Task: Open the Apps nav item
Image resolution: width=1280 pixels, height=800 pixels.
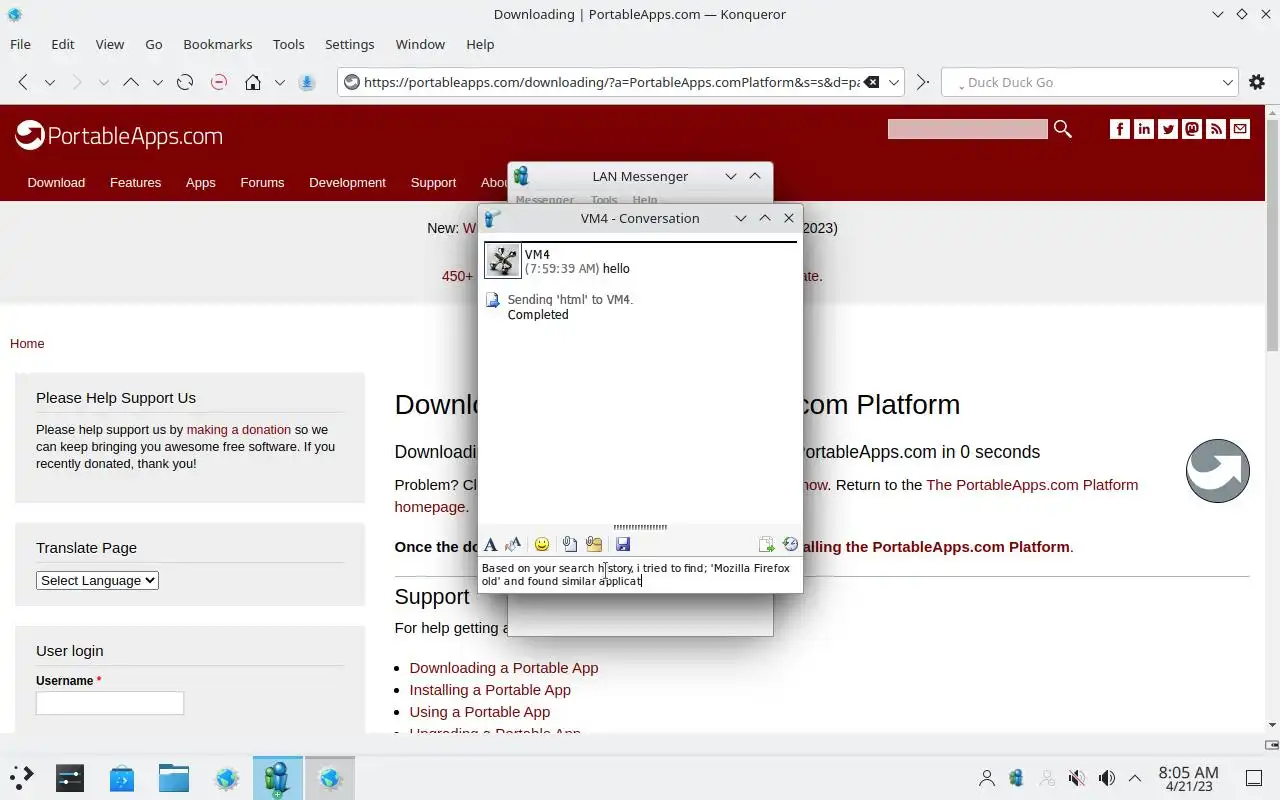Action: (200, 182)
